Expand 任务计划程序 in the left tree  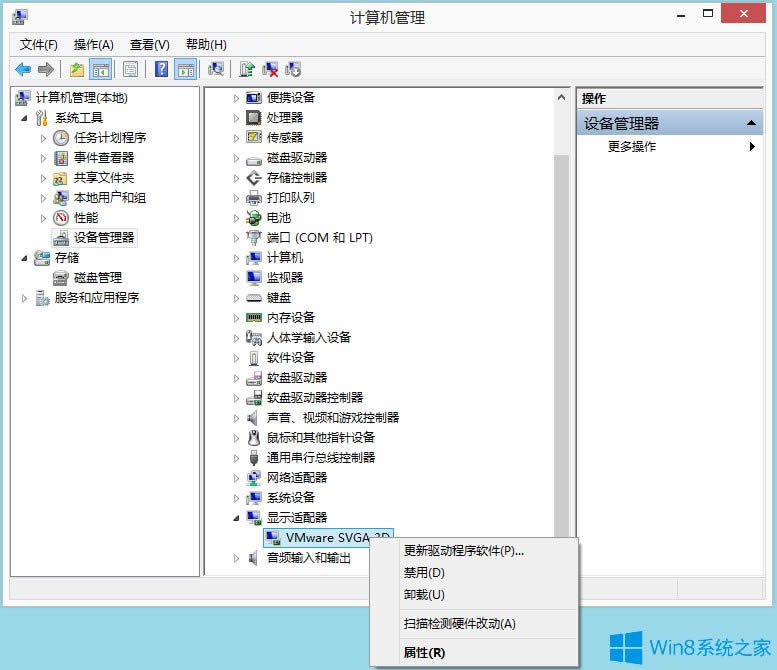[x=43, y=138]
